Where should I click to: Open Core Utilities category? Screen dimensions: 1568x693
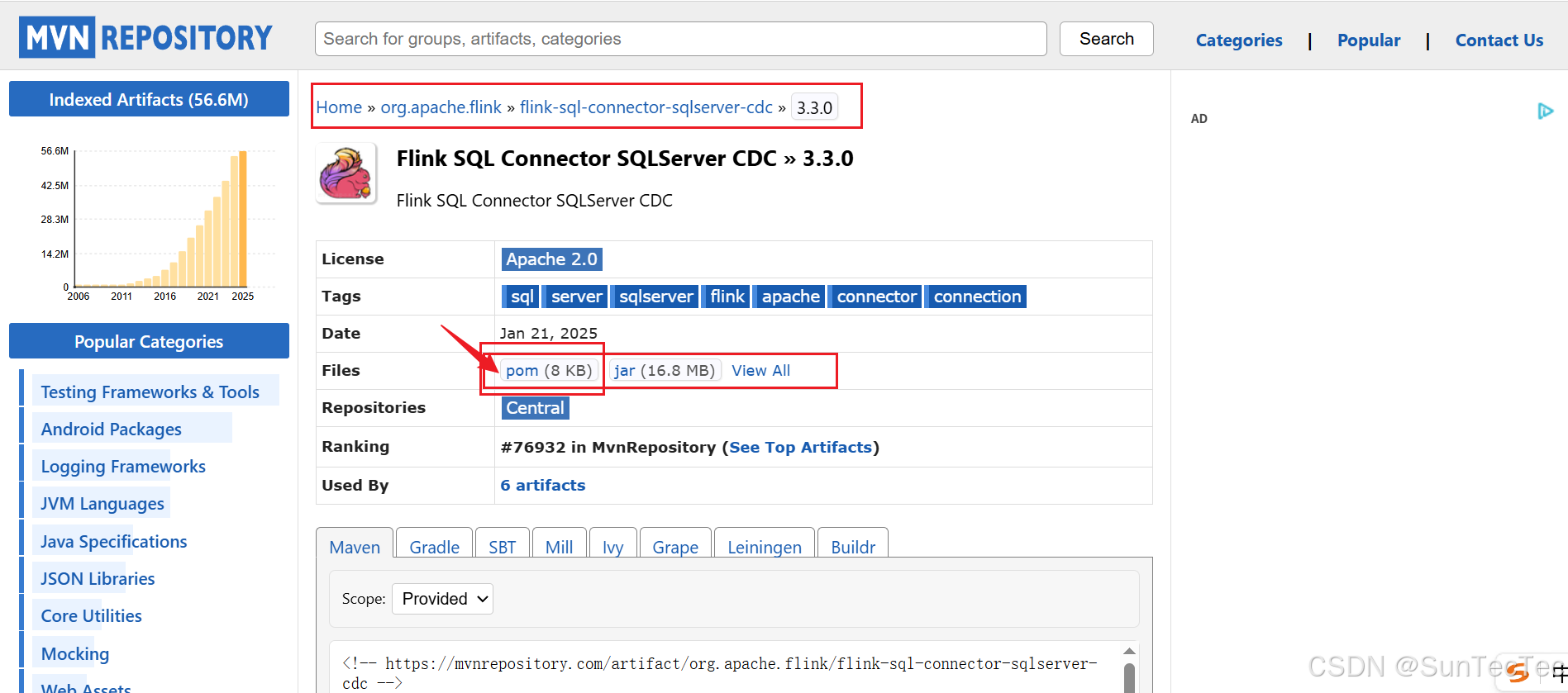pos(91,616)
